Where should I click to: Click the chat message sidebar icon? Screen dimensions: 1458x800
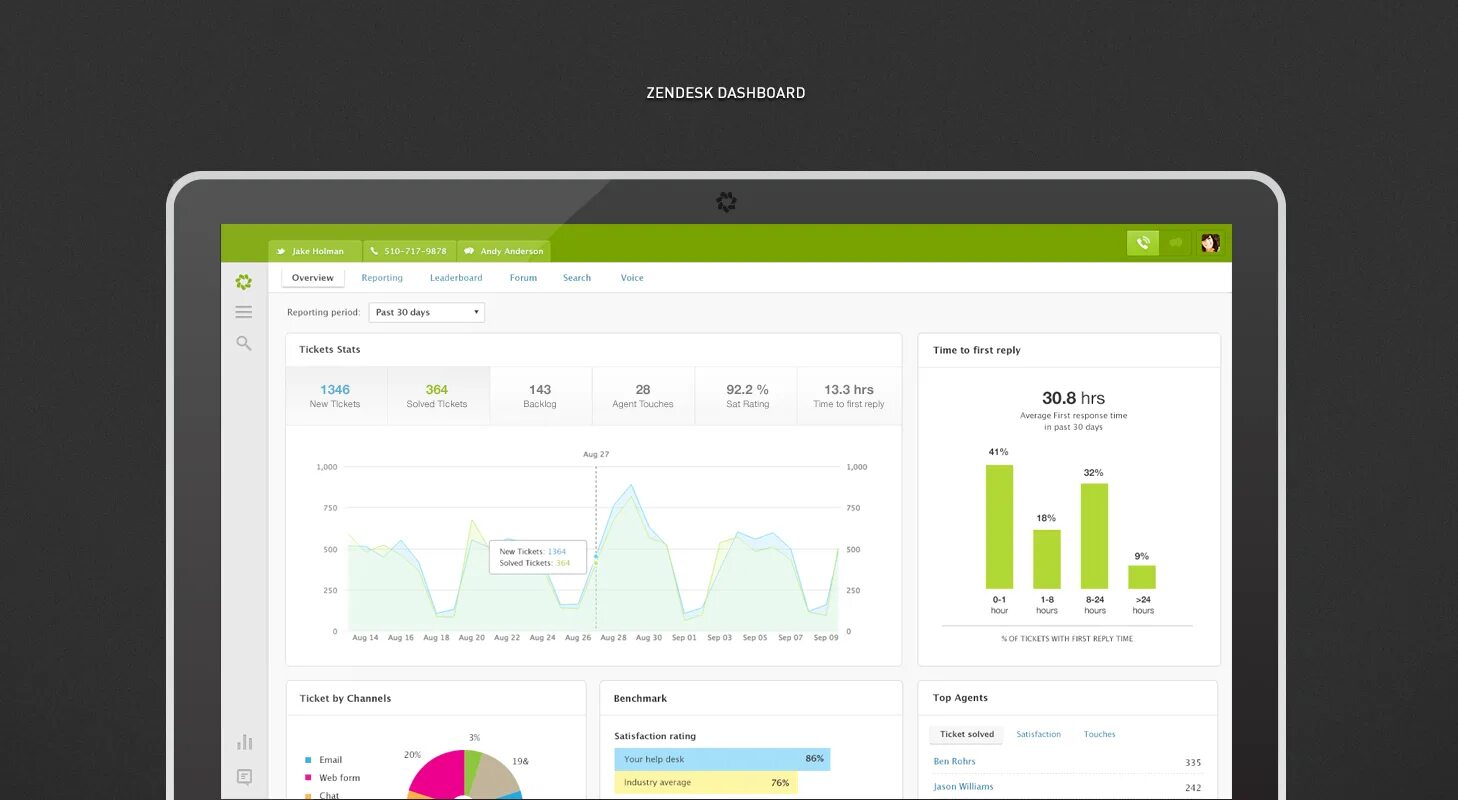244,777
